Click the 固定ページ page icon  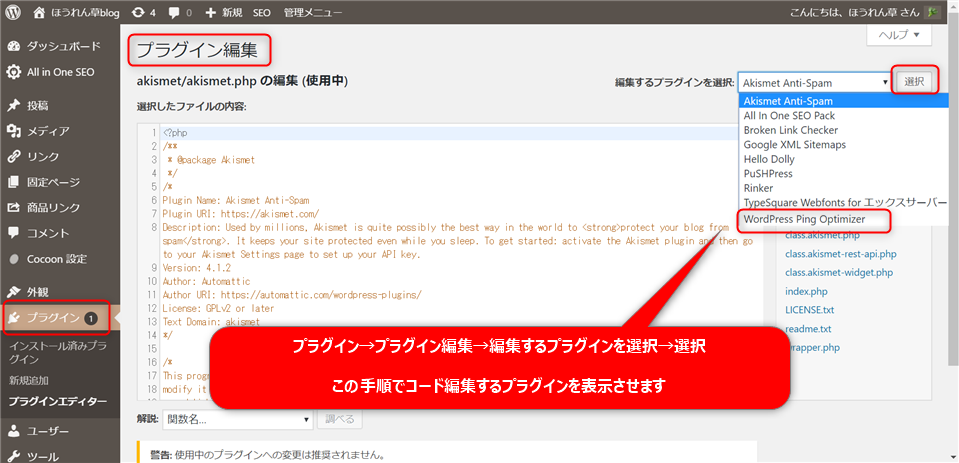tap(14, 182)
